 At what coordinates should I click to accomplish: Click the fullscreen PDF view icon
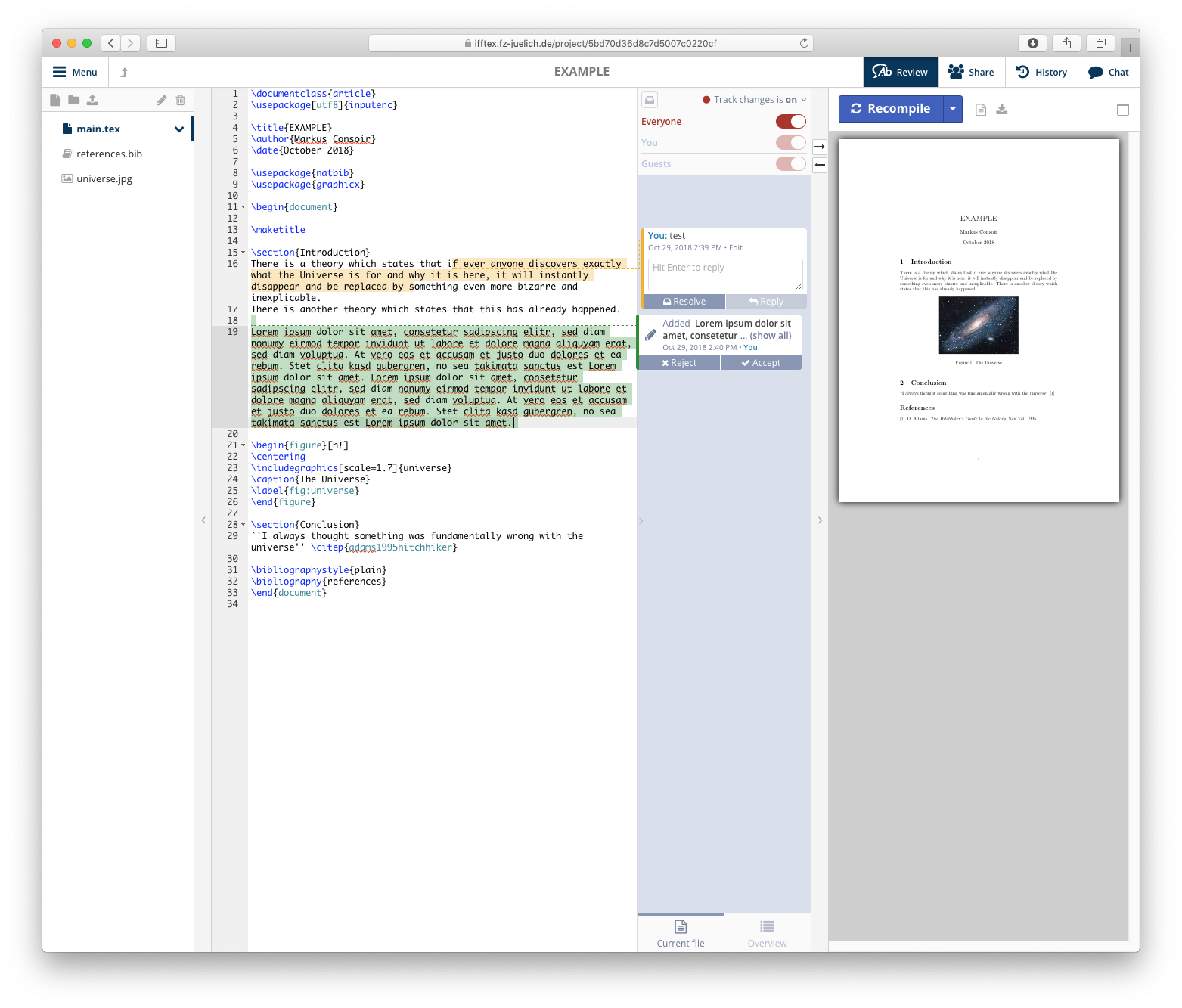(1122, 110)
